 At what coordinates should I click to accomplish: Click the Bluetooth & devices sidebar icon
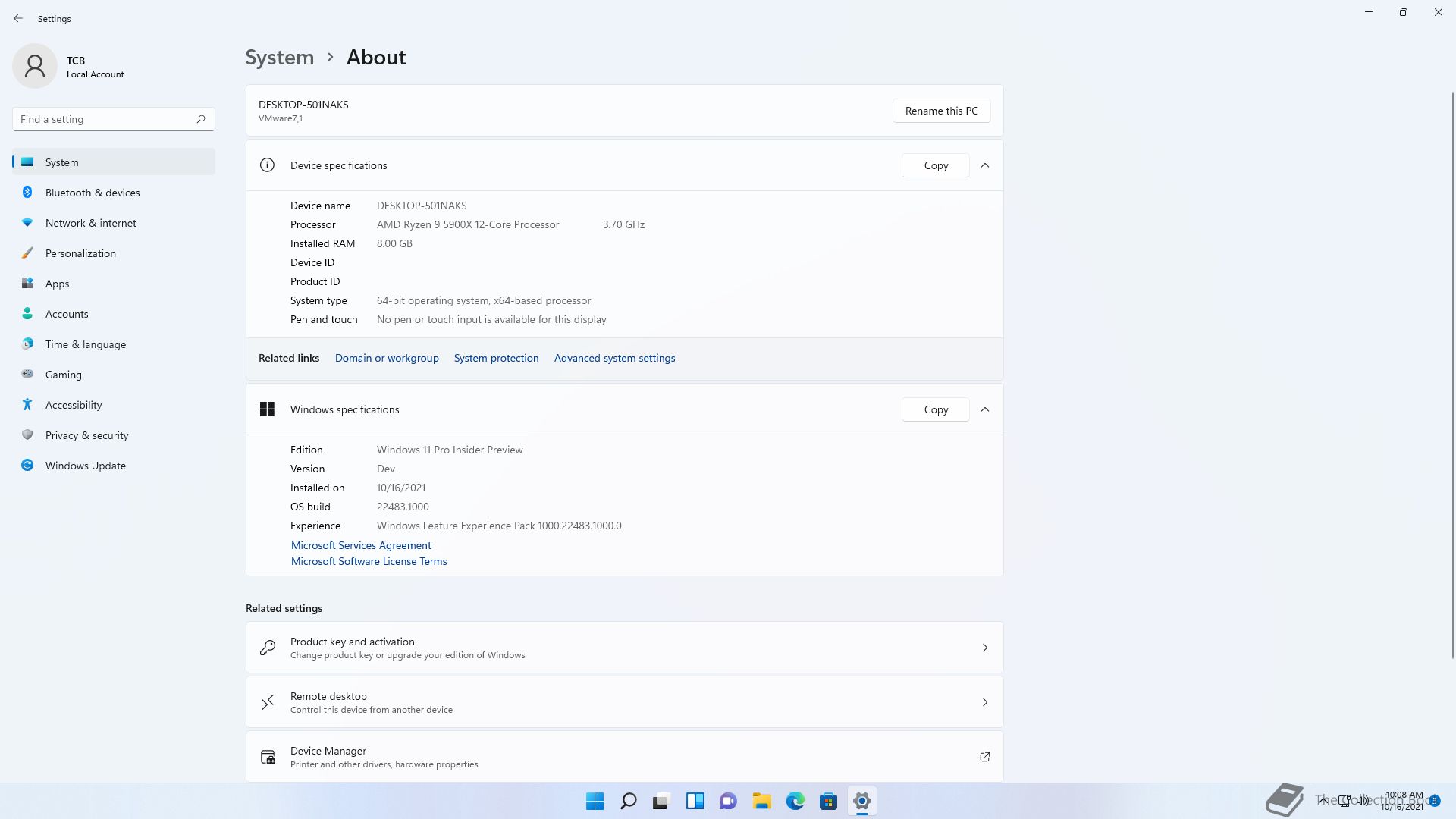[27, 193]
